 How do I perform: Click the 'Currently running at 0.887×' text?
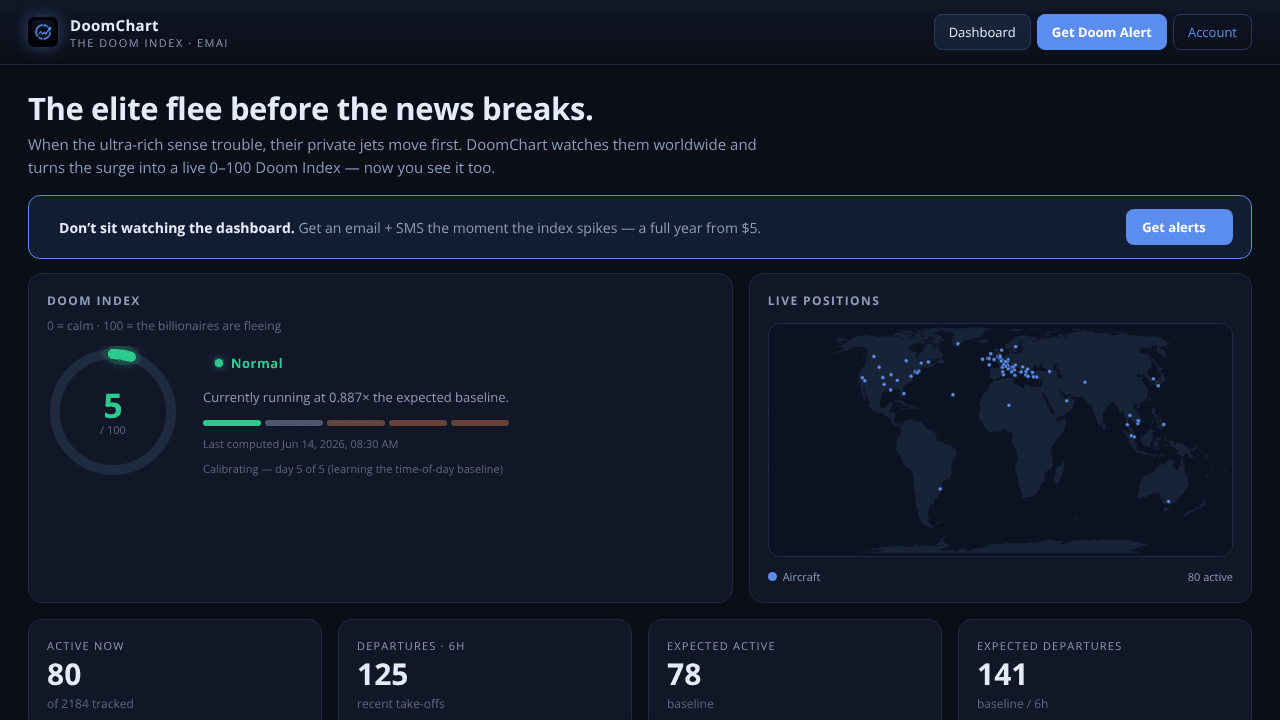point(356,397)
